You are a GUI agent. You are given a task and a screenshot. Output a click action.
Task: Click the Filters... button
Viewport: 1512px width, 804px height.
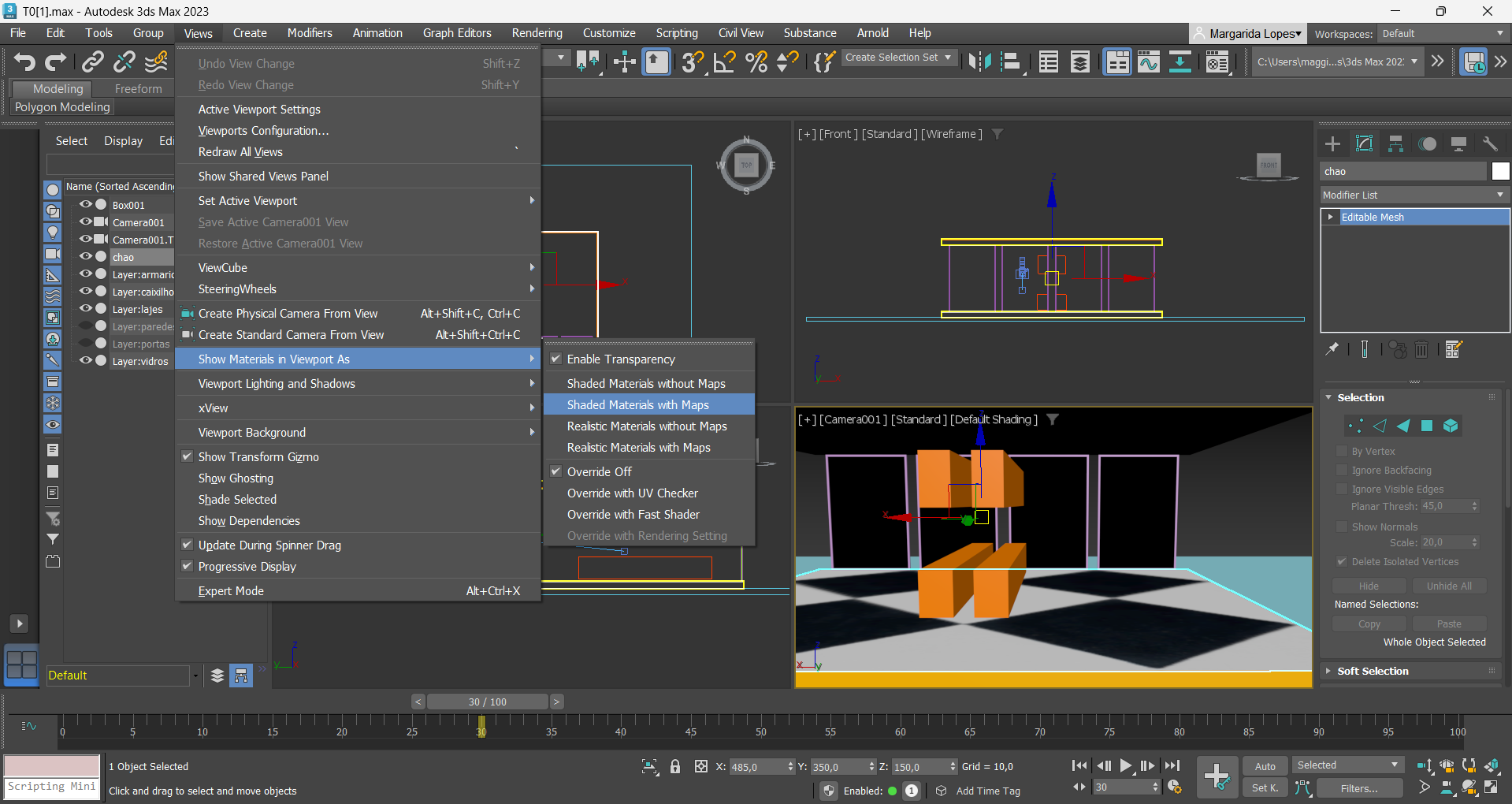pyautogui.click(x=1358, y=787)
